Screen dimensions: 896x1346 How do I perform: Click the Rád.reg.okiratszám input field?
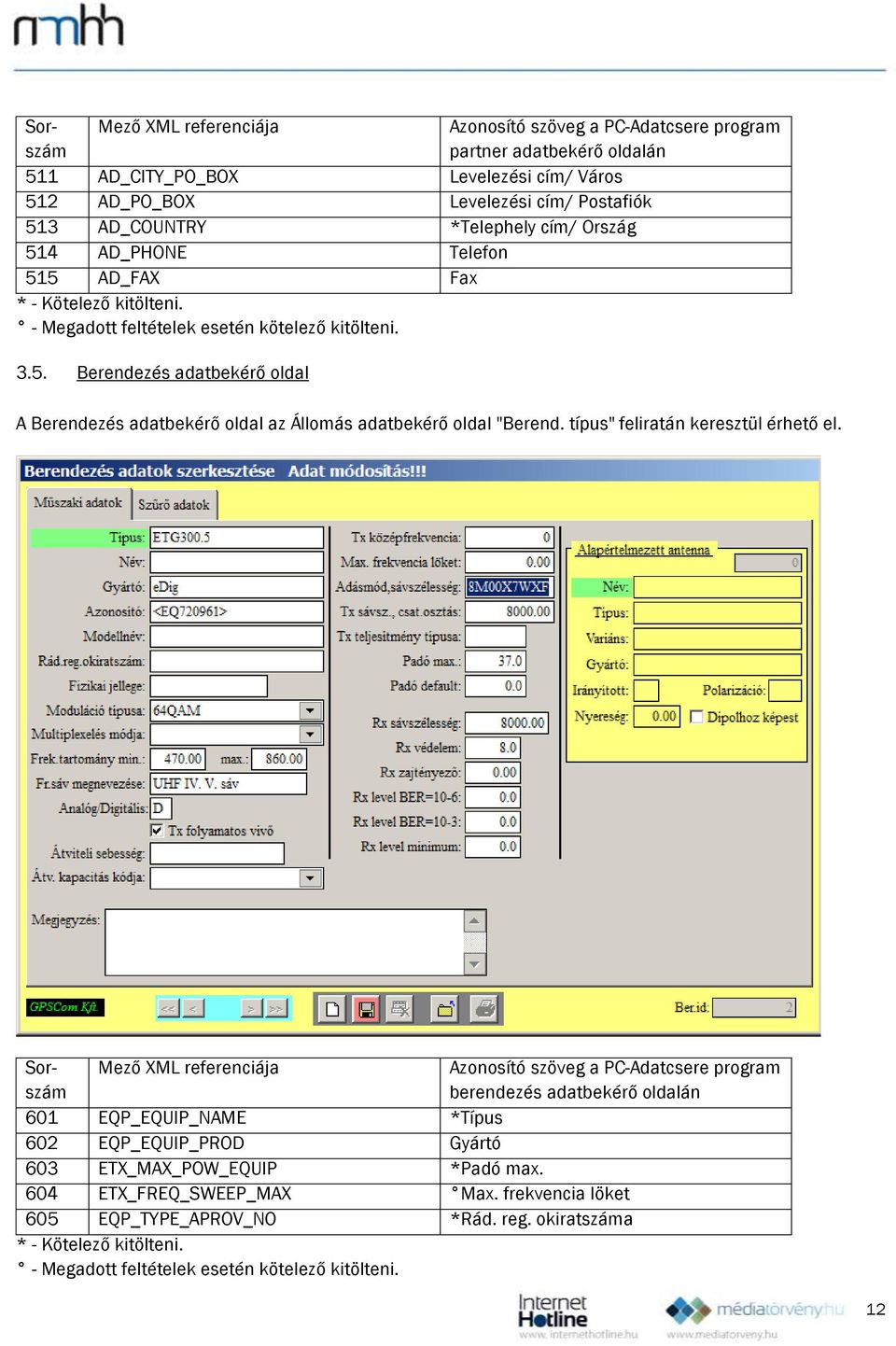[x=237, y=662]
